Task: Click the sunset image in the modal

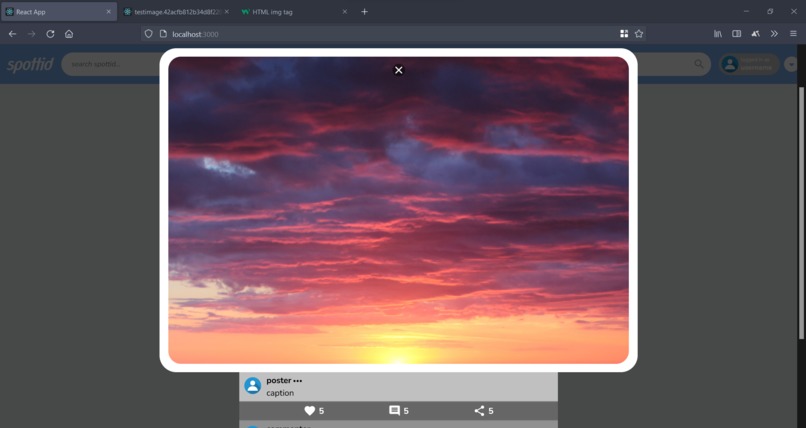Action: (x=398, y=210)
